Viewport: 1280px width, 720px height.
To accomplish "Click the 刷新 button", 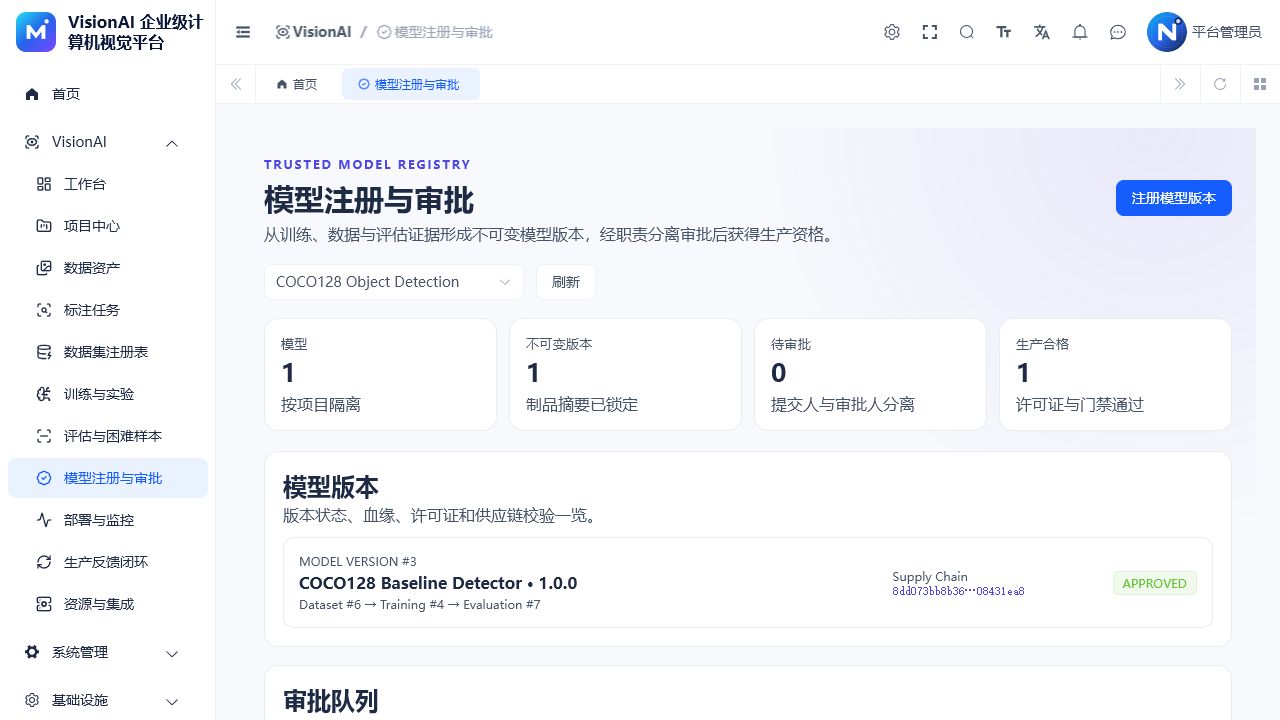I will 566,282.
